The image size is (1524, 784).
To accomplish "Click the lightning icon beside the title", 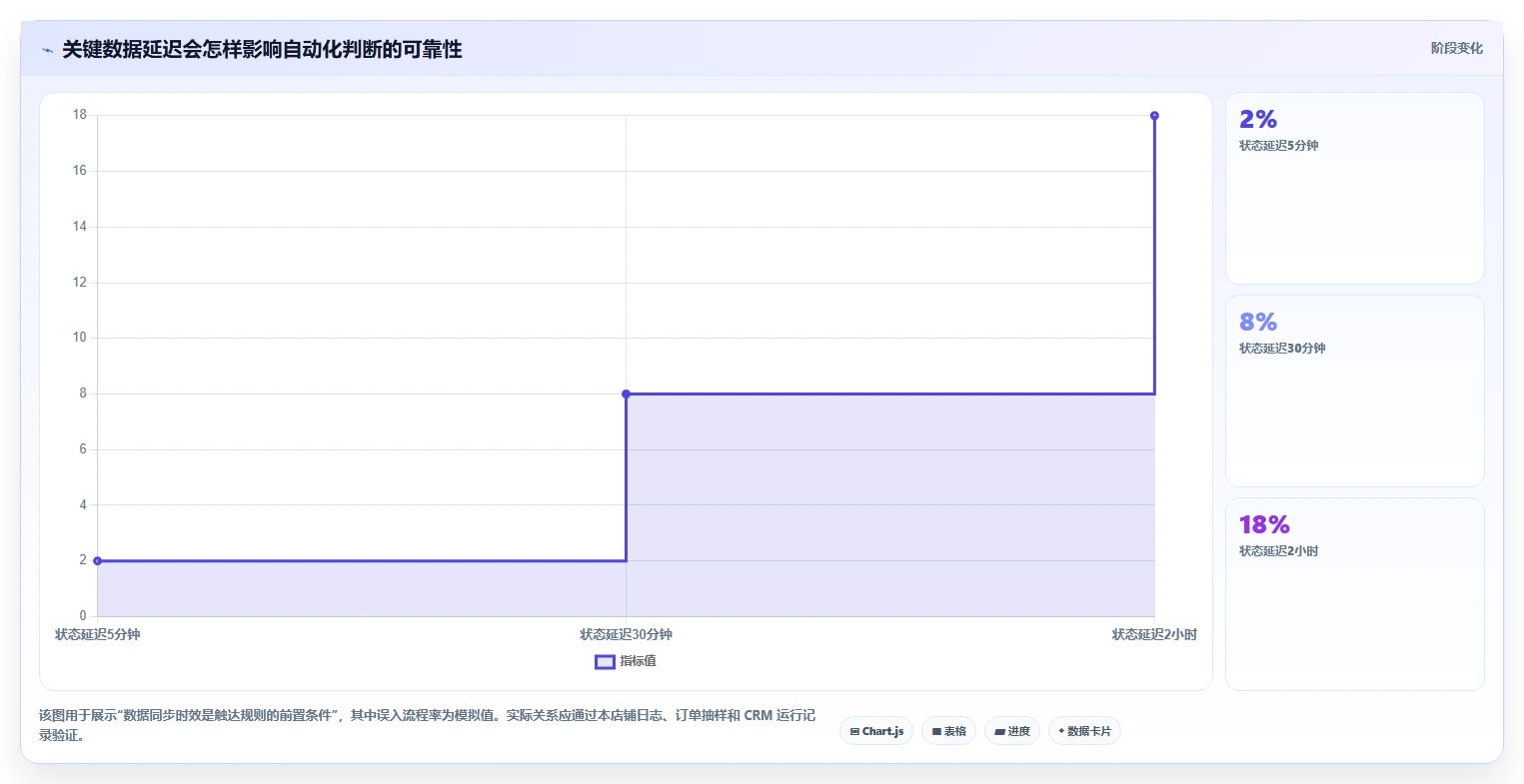I will 47,50.
